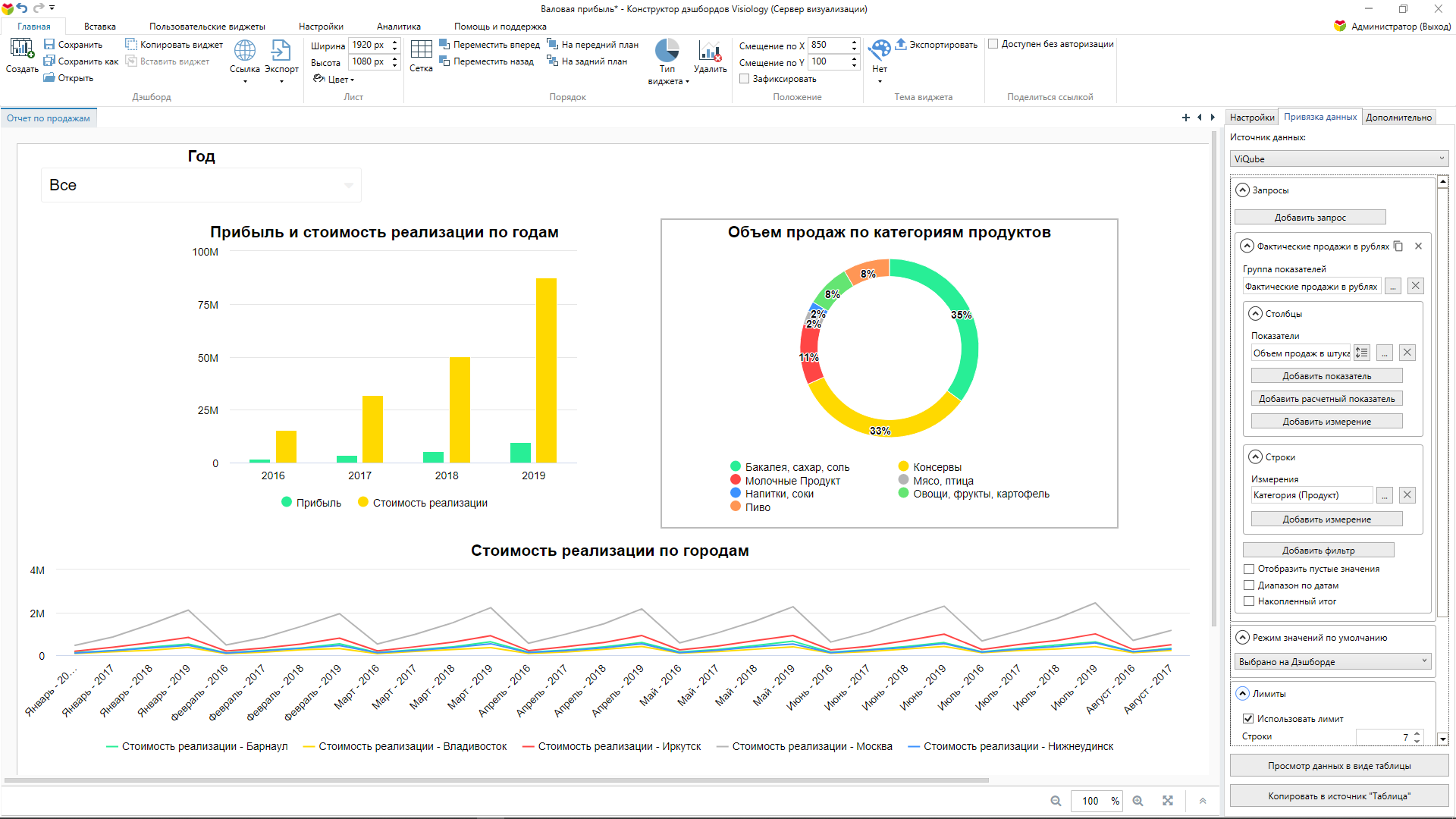This screenshot has width=1456, height=819.
Task: Click the Удалить widget icon
Action: tap(710, 51)
